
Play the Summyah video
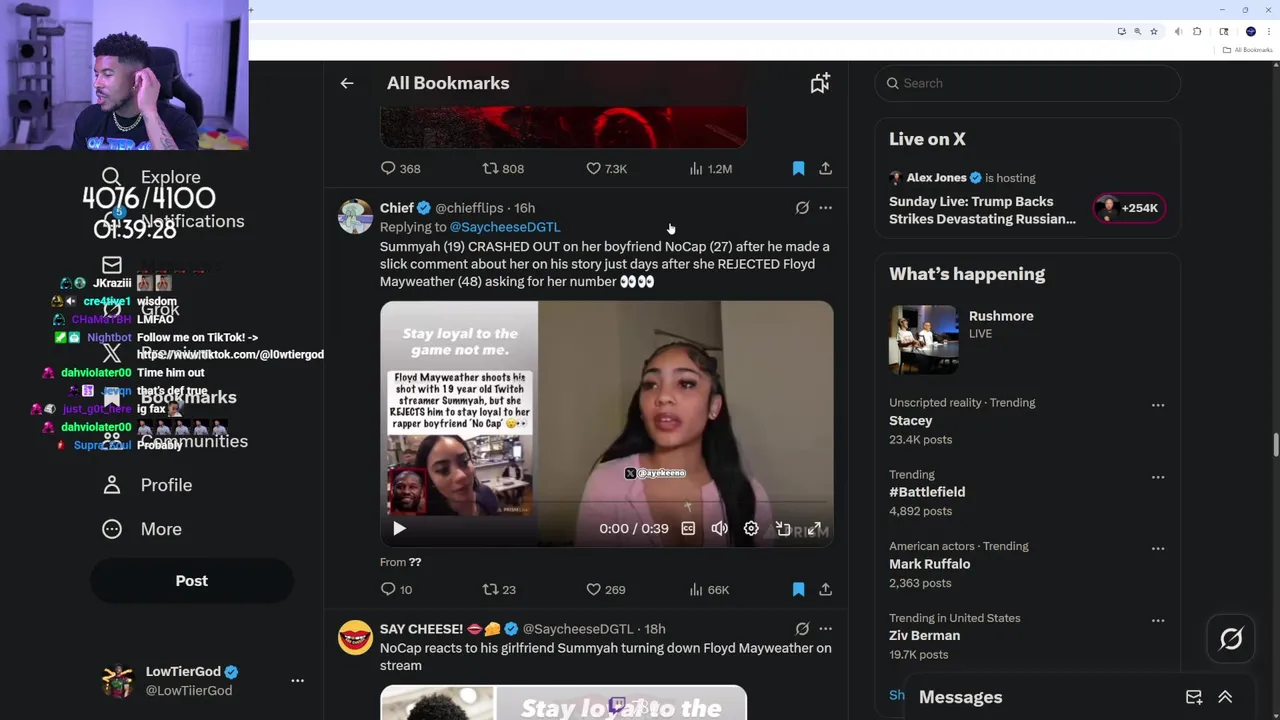point(399,529)
